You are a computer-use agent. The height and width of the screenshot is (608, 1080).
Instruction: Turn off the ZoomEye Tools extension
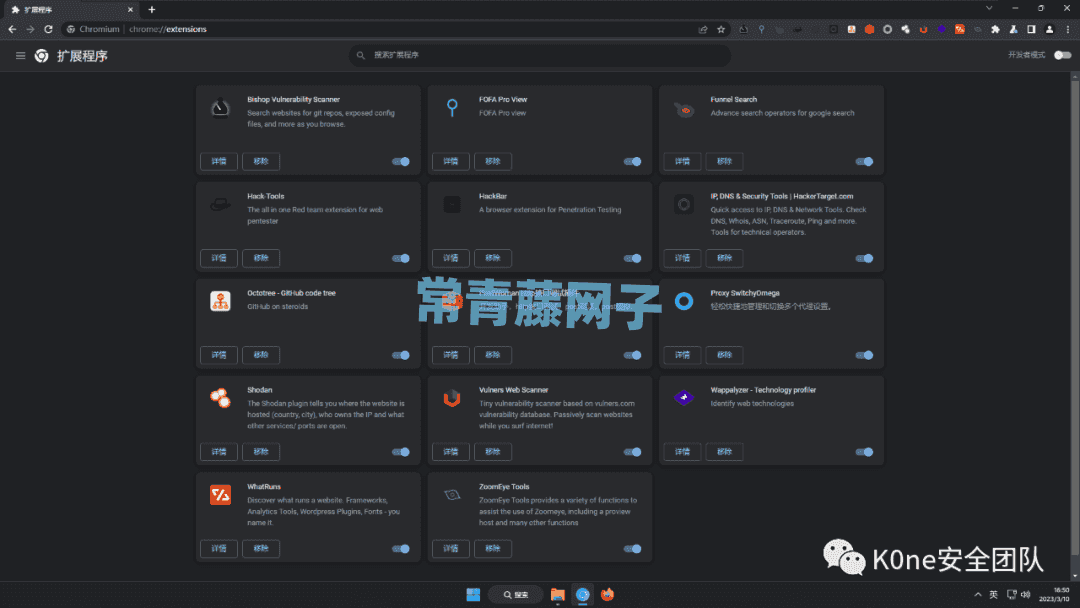[632, 548]
